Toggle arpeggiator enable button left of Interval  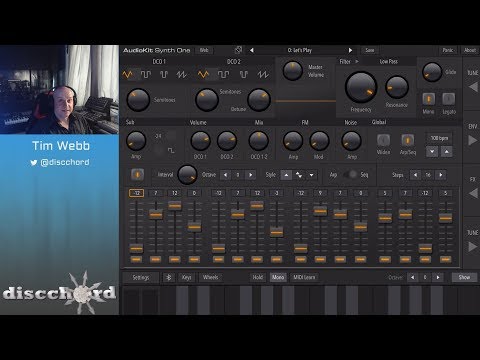[137, 174]
